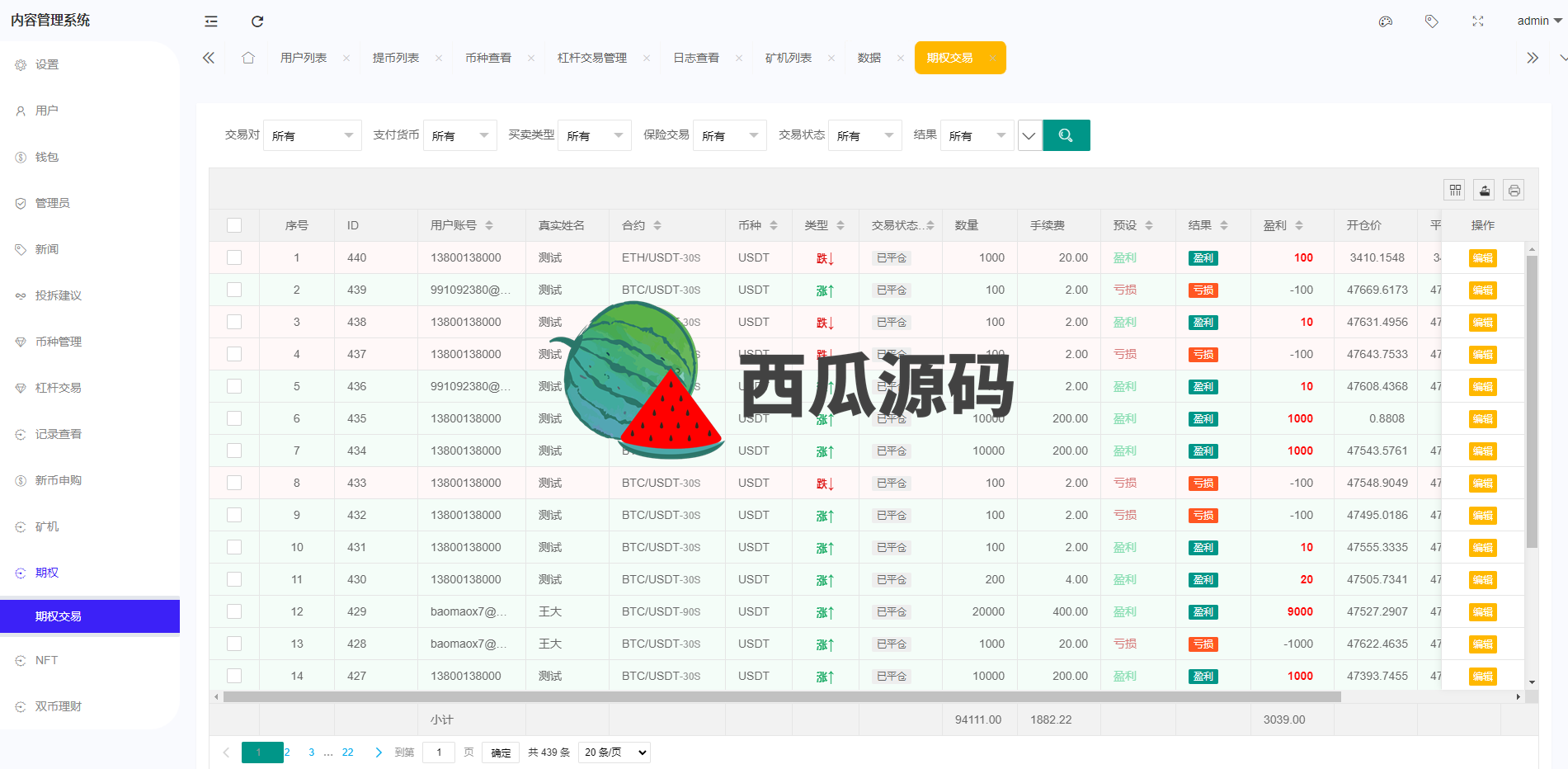
Task: Sort by 合约 column arrows
Action: tap(657, 225)
